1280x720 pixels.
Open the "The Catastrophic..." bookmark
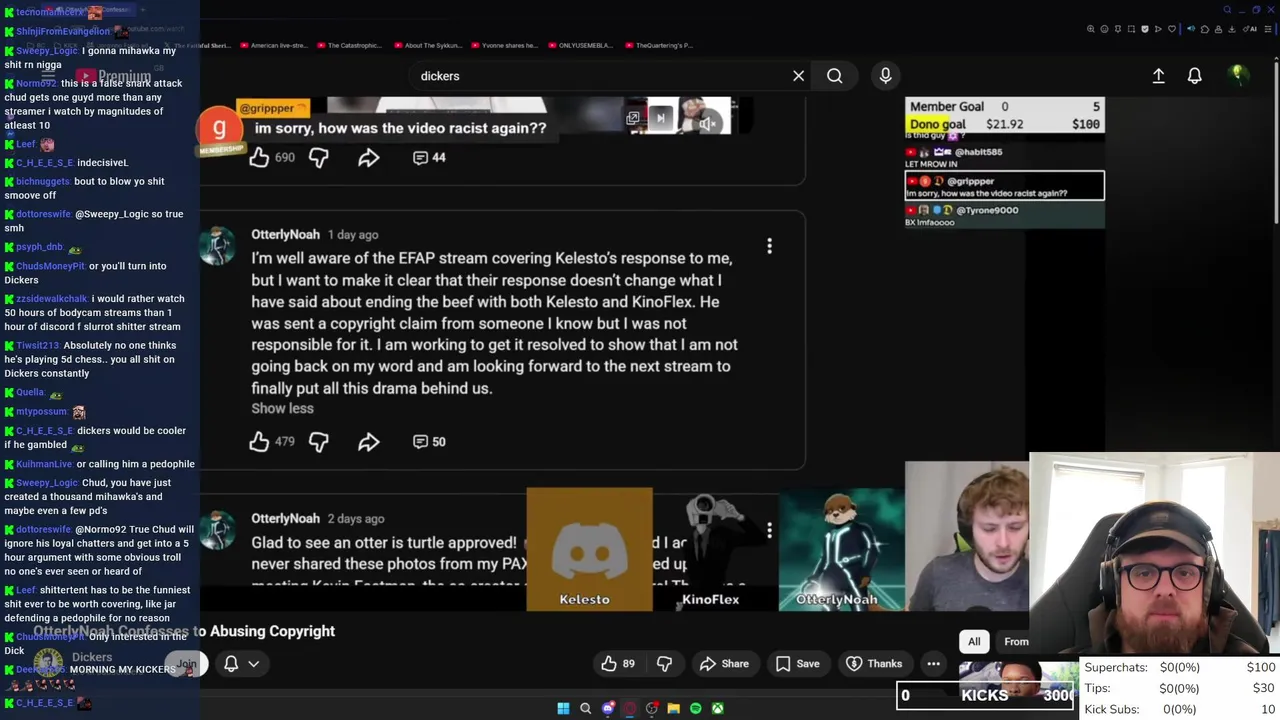[x=349, y=45]
